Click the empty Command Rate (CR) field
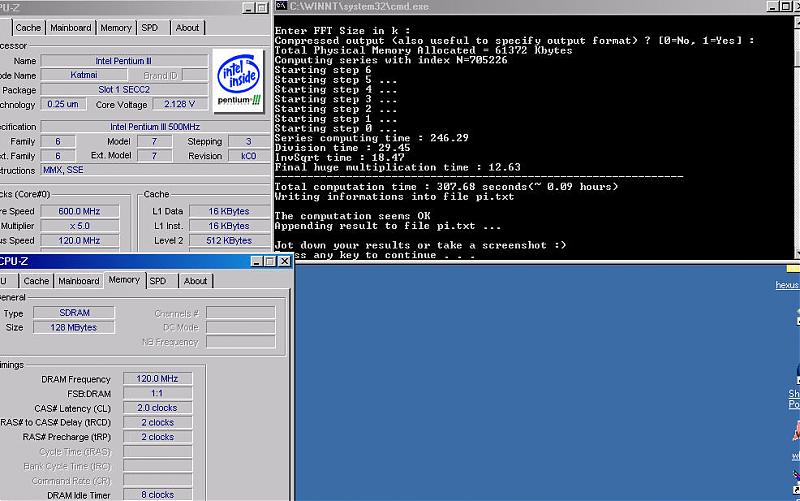 click(158, 481)
